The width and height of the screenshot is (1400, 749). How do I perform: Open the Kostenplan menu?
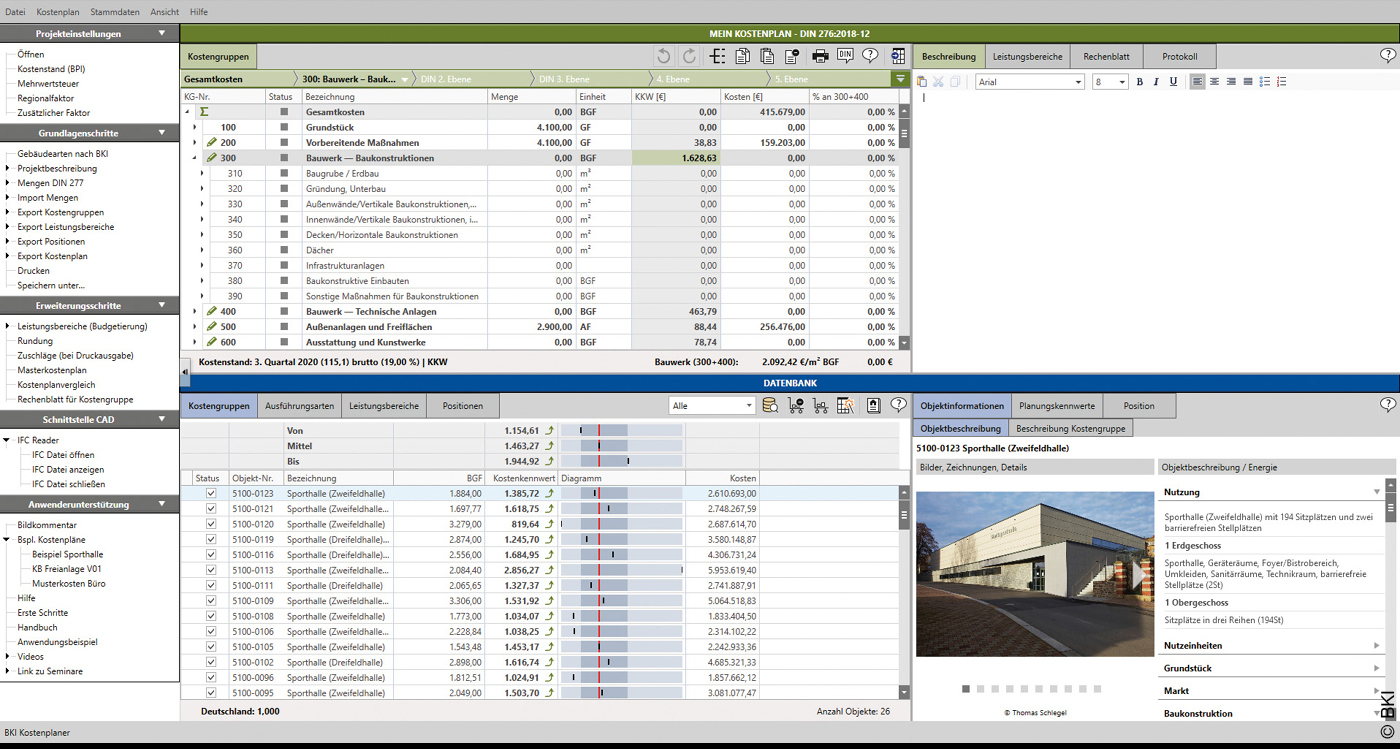[x=56, y=12]
